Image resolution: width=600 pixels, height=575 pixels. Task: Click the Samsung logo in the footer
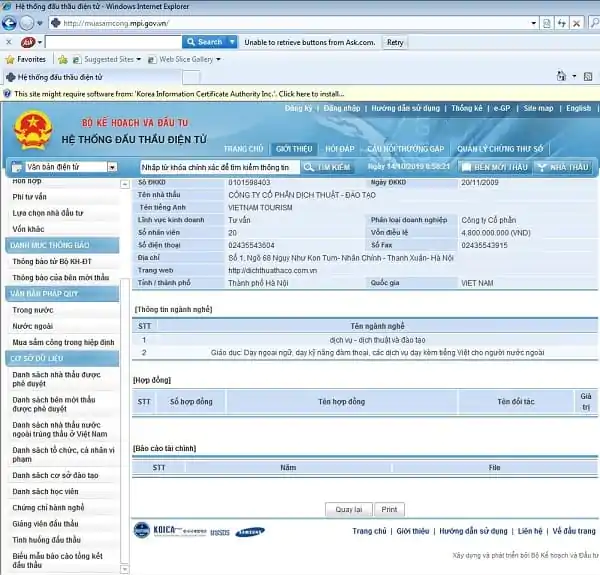pyautogui.click(x=251, y=532)
